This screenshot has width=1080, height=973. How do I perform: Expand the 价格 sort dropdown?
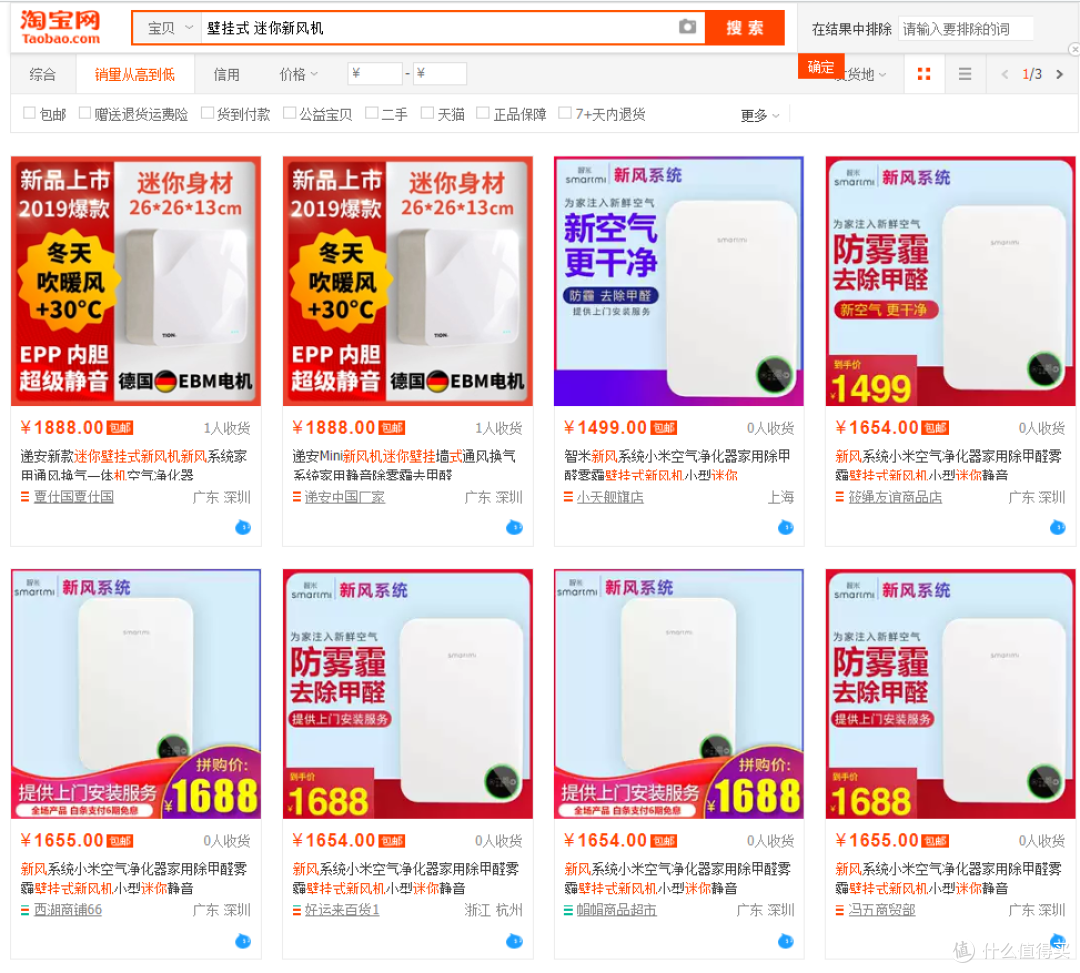(x=298, y=74)
